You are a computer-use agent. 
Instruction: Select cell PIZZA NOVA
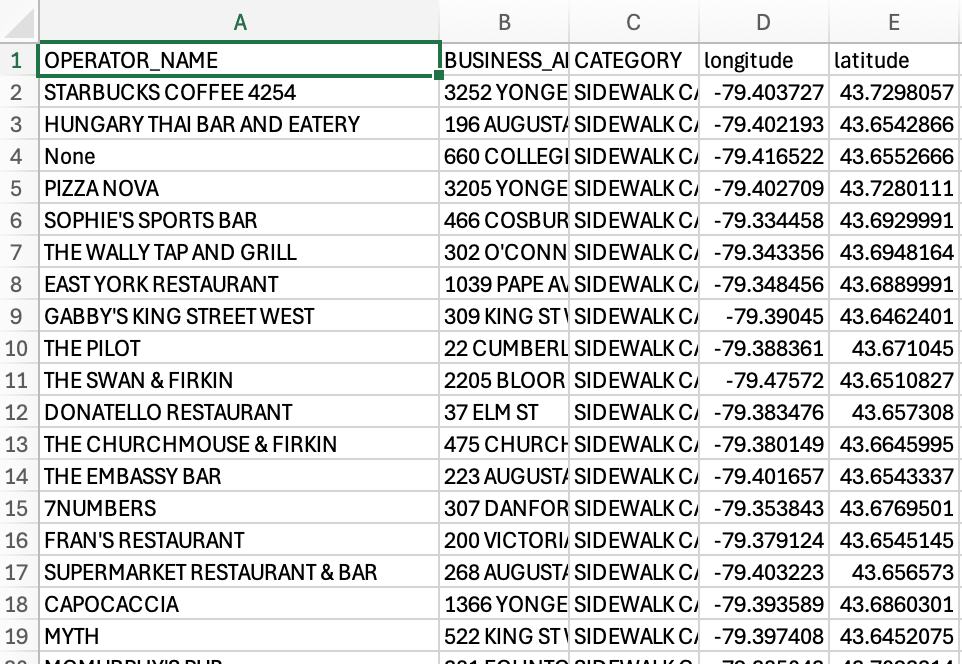[239, 188]
